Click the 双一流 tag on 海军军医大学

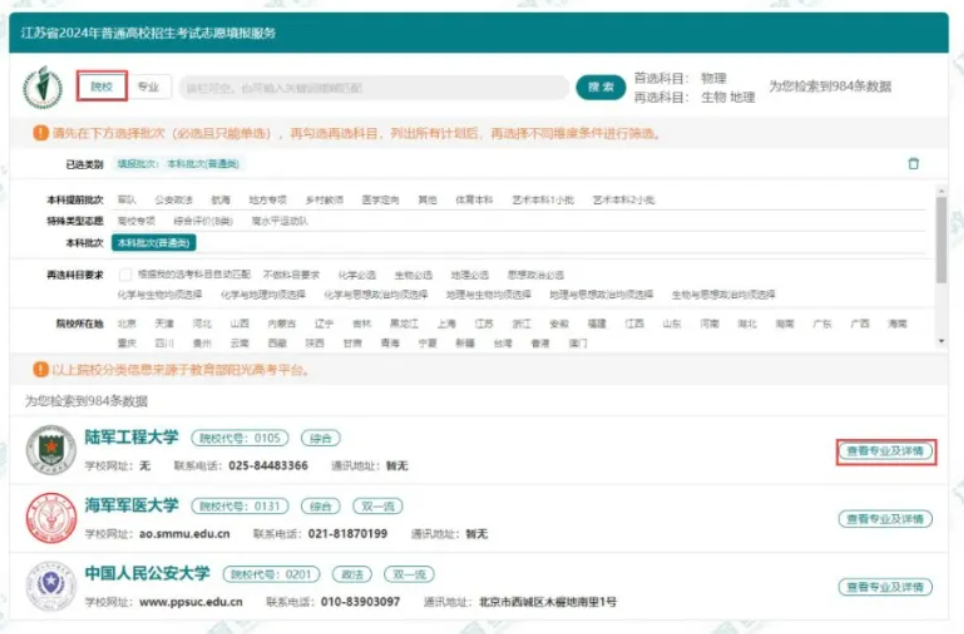click(377, 506)
